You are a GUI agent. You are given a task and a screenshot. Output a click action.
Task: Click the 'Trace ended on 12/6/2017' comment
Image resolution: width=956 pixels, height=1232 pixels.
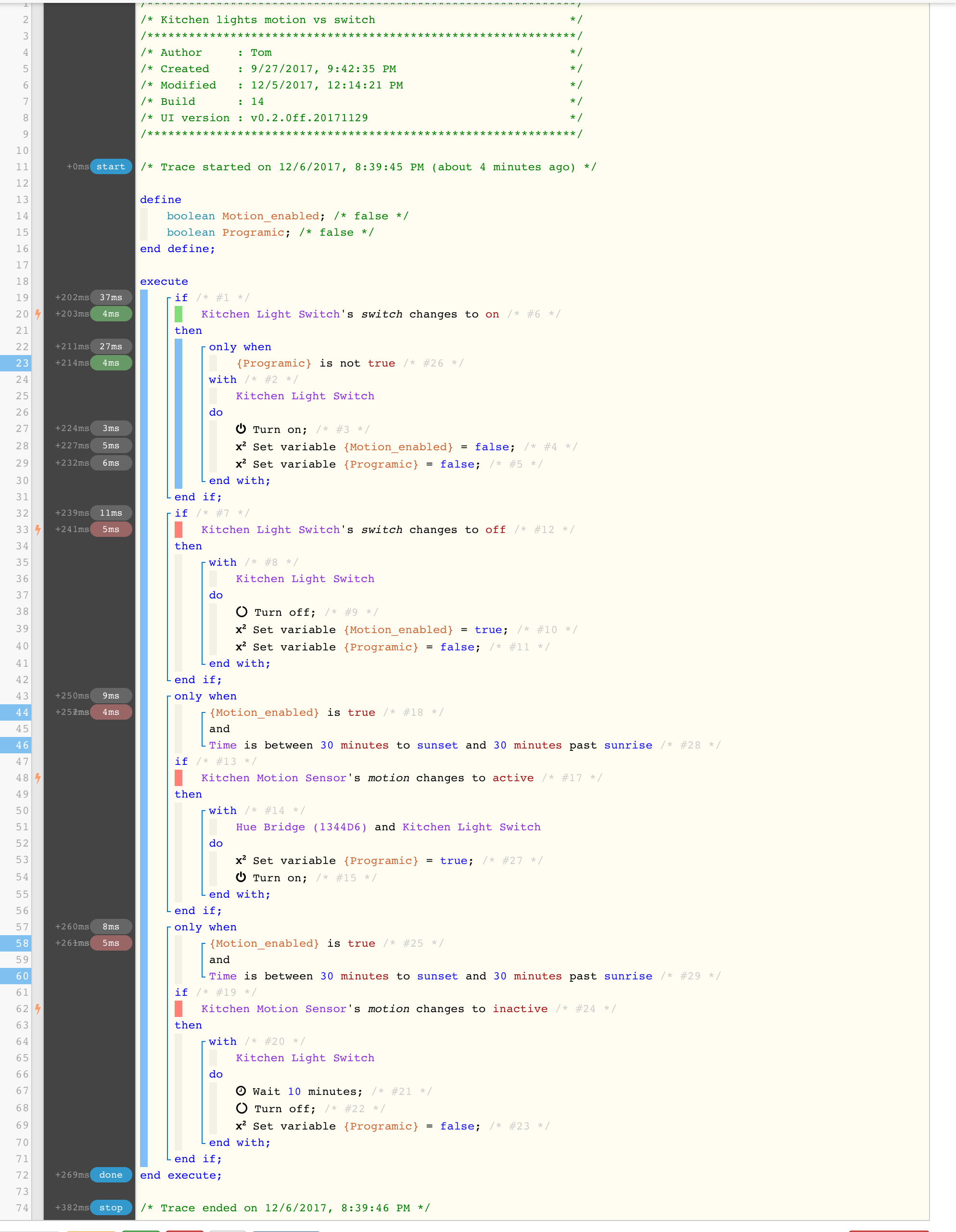pos(285,1208)
